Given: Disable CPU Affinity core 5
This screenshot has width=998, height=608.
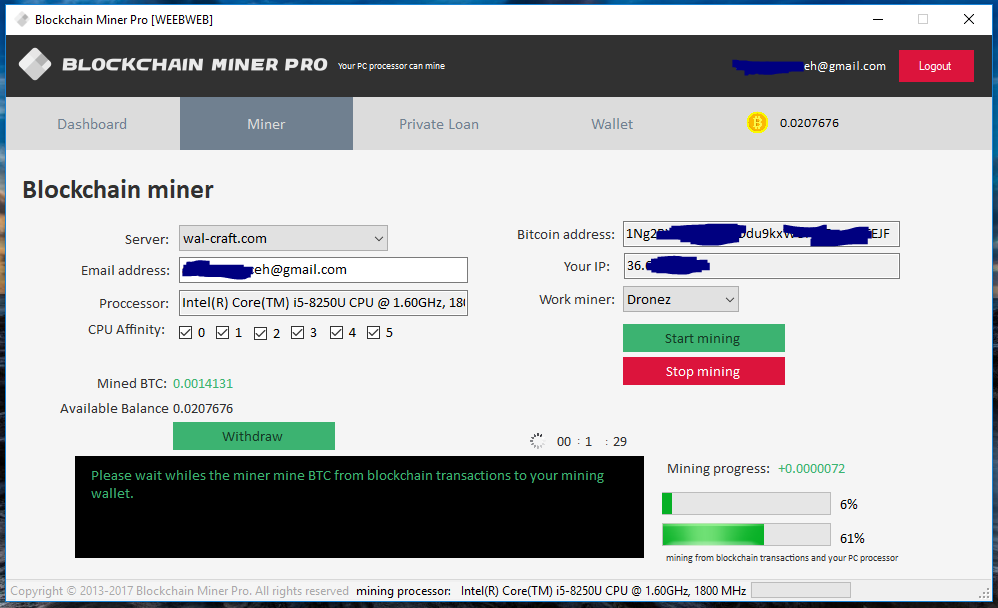Looking at the screenshot, I should tap(373, 332).
